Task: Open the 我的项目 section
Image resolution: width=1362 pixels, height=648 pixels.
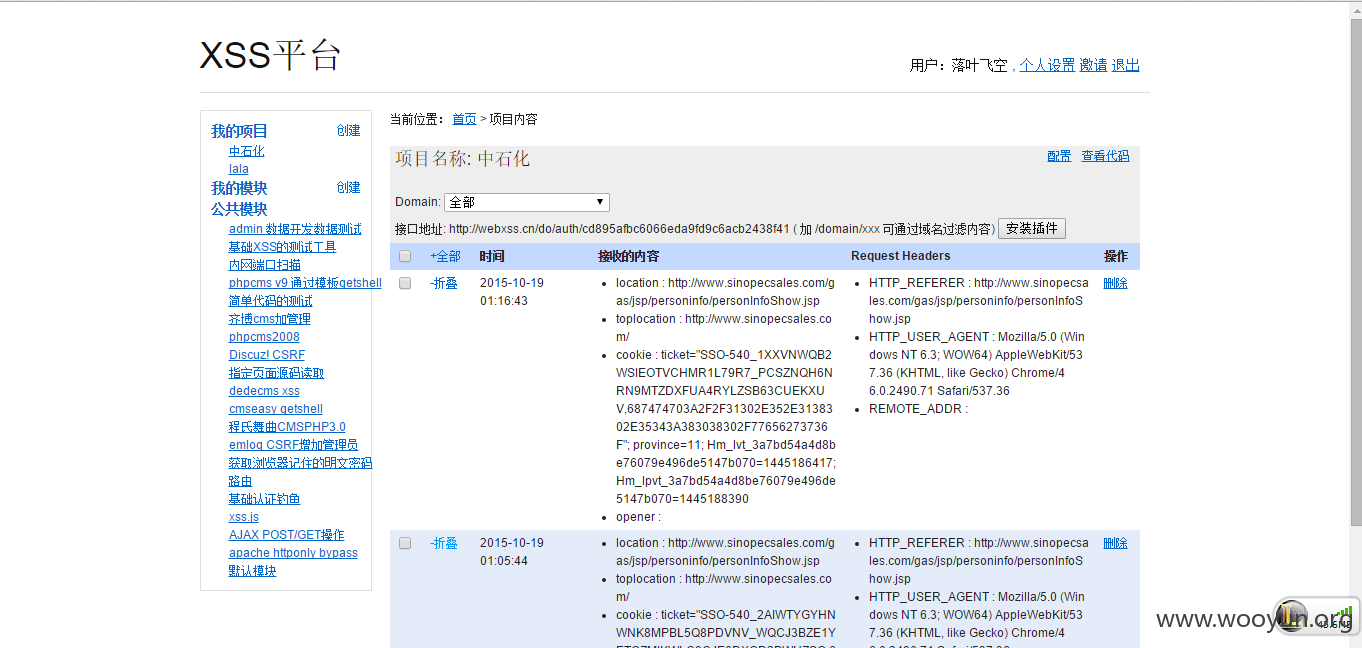Action: (x=239, y=131)
